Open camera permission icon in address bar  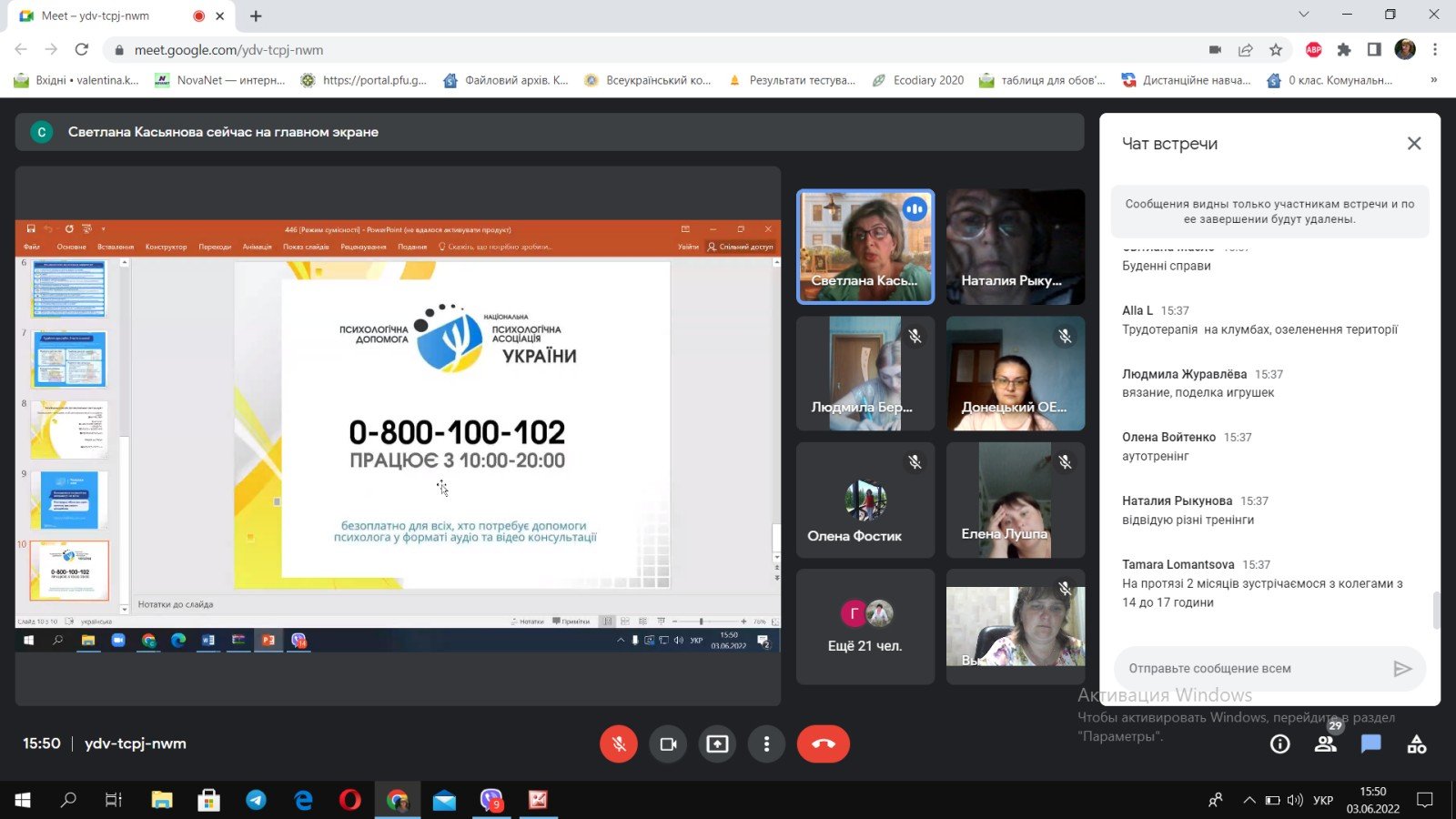coord(1215,50)
